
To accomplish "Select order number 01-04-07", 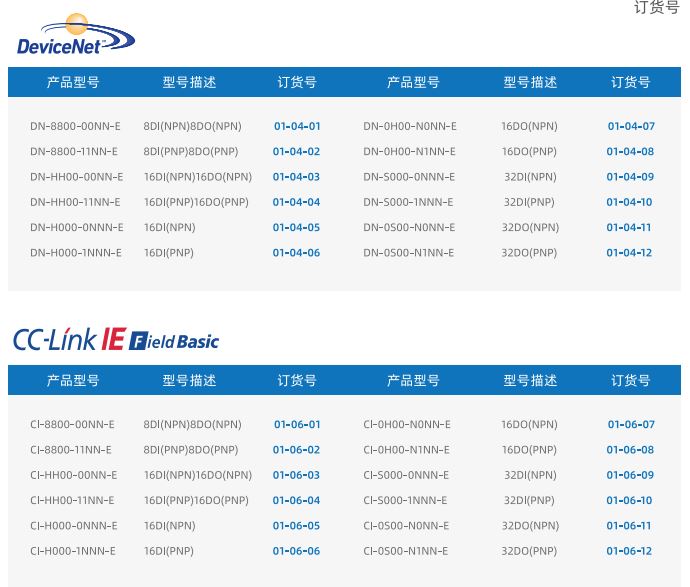I will (631, 127).
